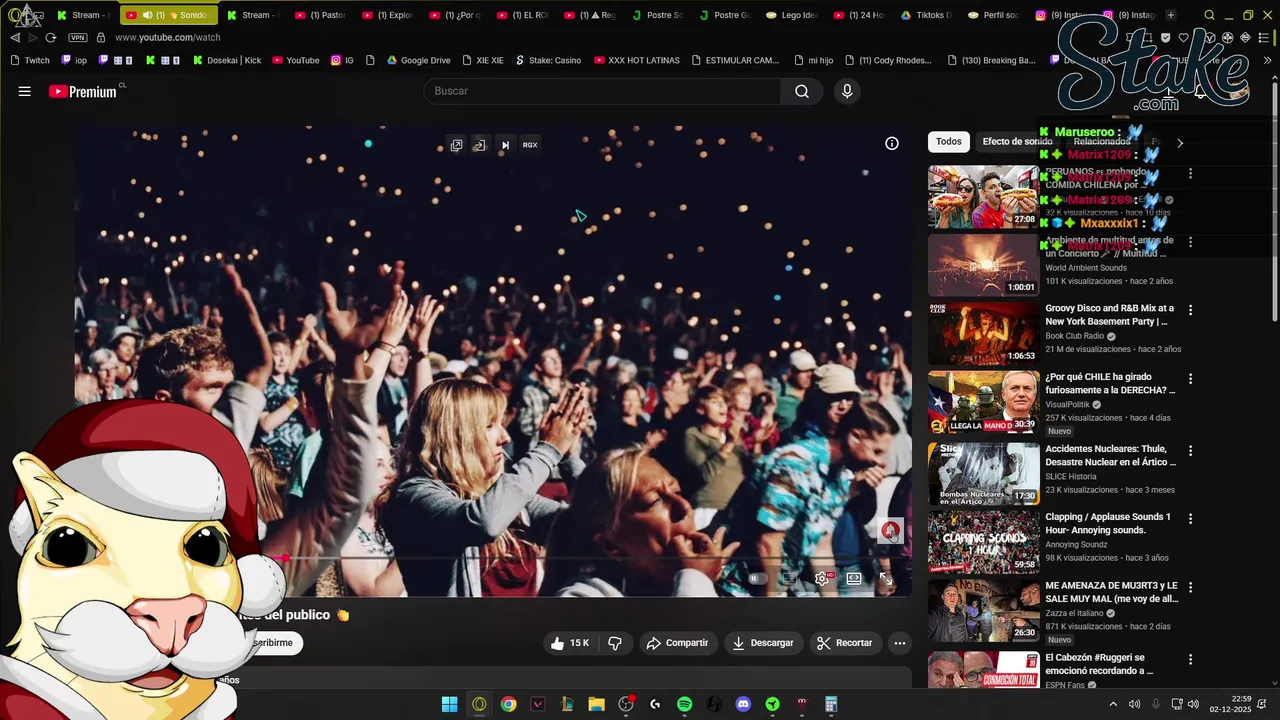Open player settings gear
Viewport: 1280px width, 720px height.
822,578
